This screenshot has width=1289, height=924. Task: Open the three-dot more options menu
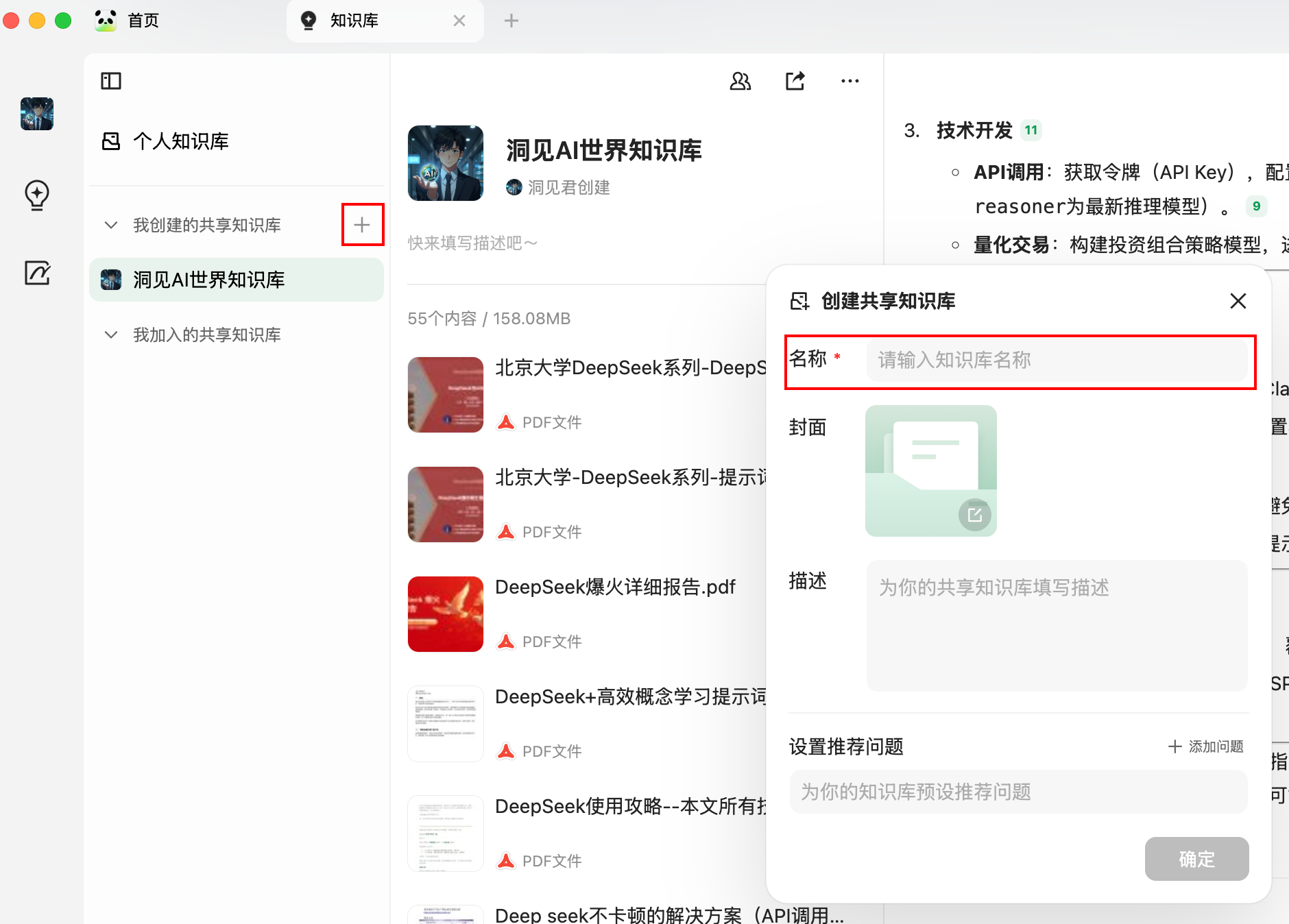point(850,81)
